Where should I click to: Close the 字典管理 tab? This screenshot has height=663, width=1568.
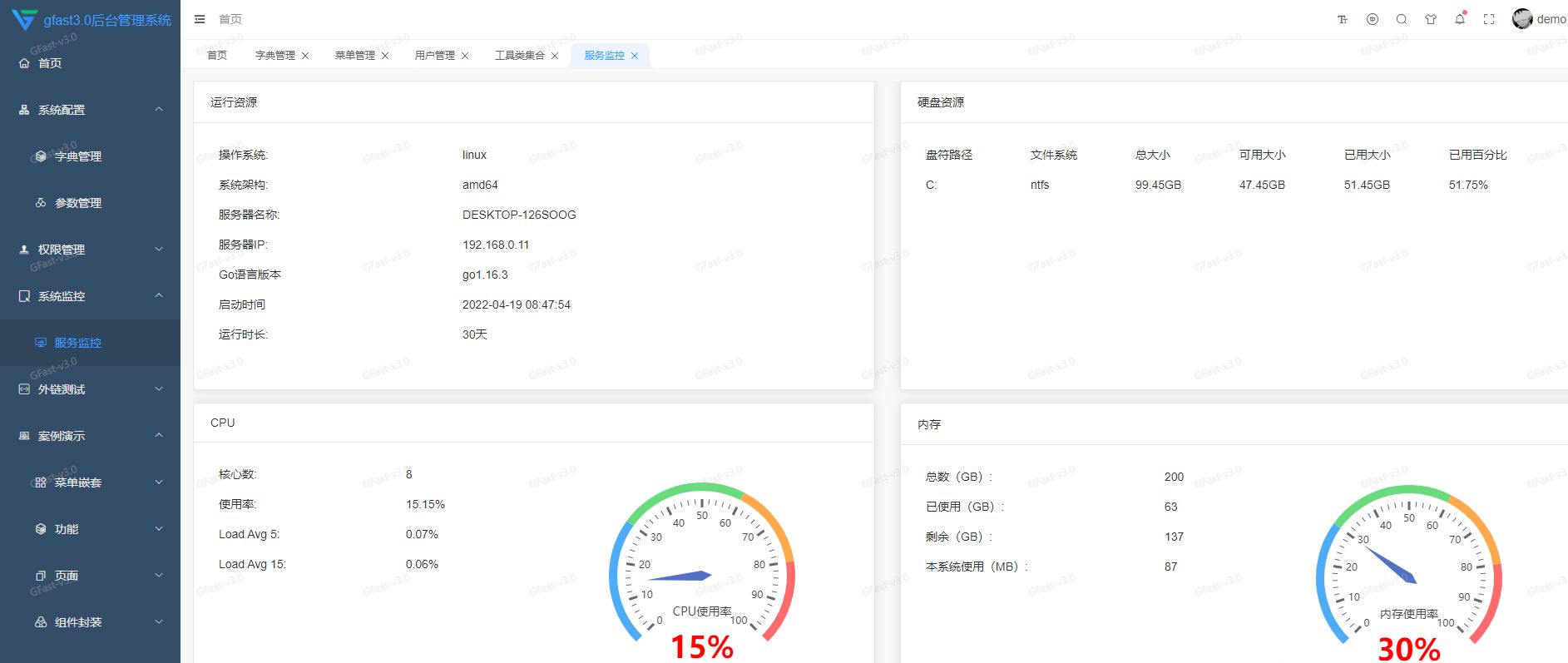[x=305, y=56]
